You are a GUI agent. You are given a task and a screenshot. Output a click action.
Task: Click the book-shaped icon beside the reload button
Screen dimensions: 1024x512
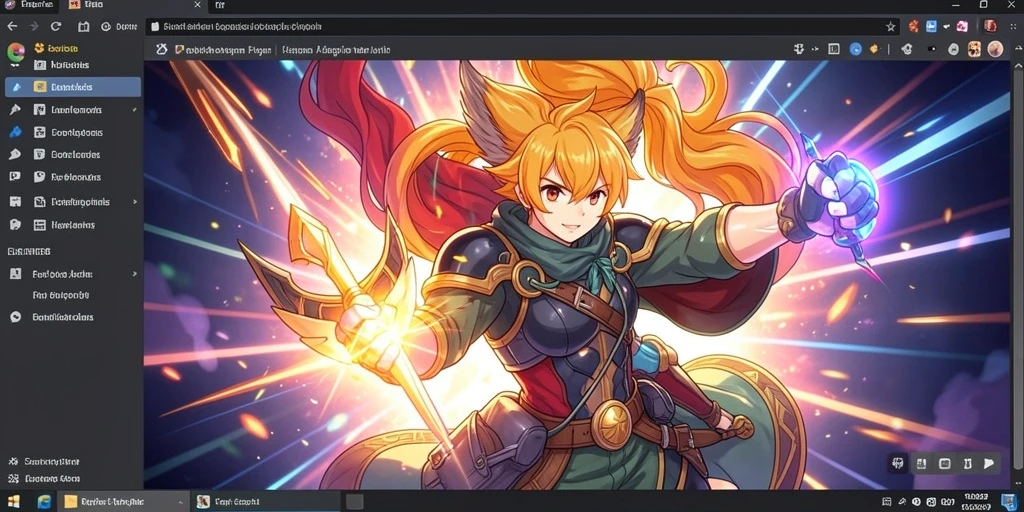tap(84, 27)
